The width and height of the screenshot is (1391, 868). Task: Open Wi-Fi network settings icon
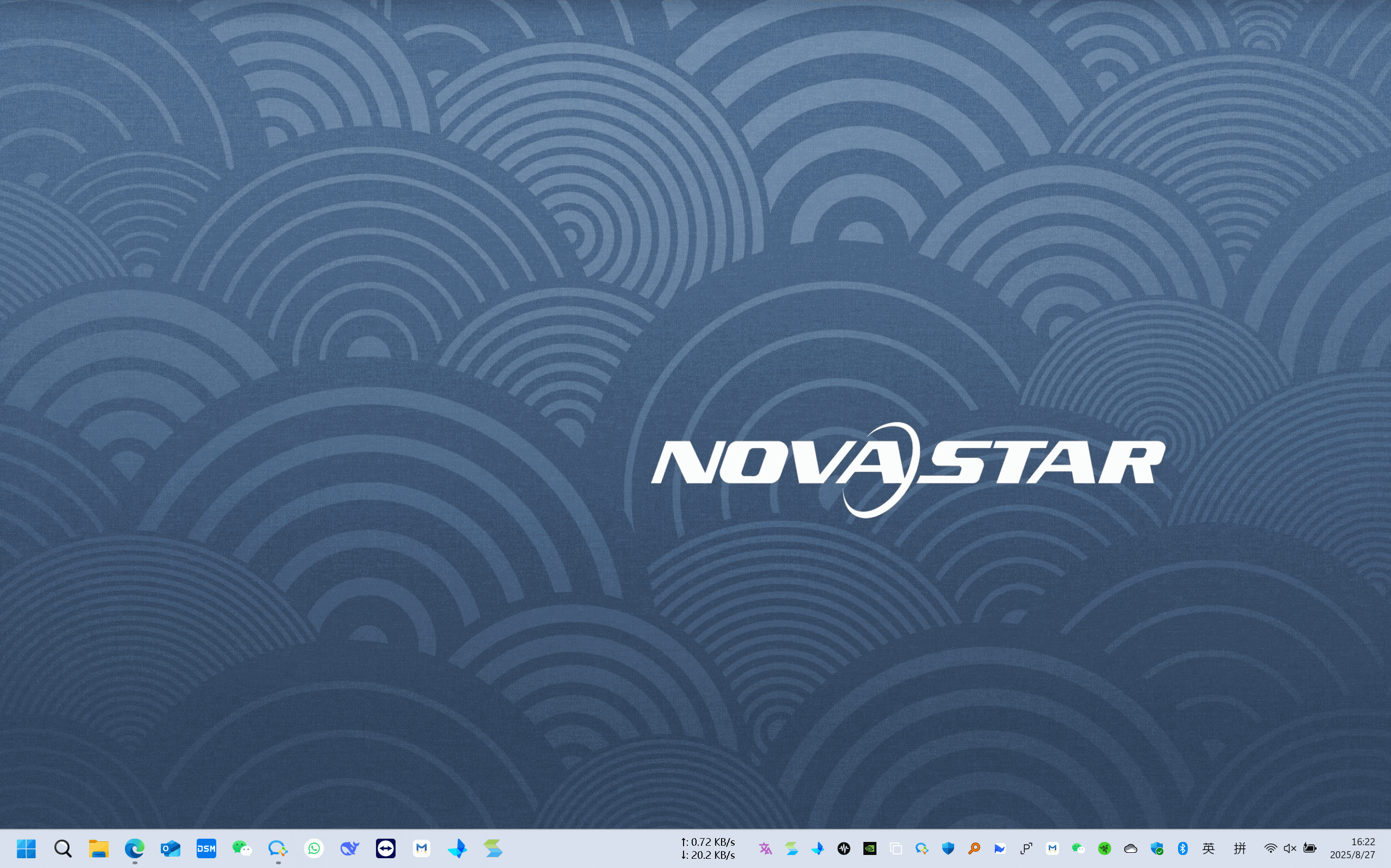1271,848
